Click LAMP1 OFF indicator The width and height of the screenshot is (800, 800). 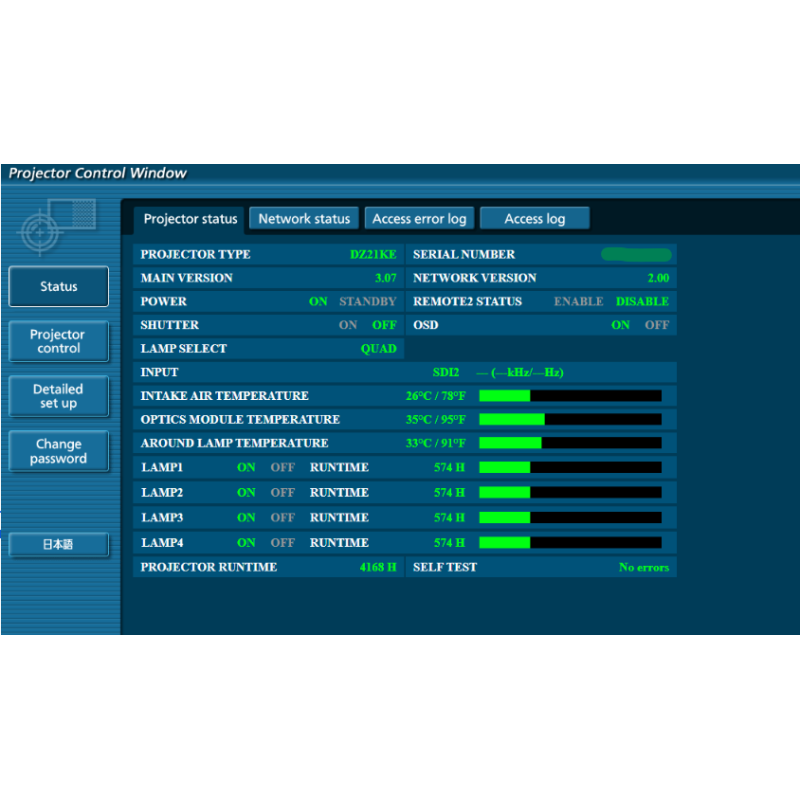(x=283, y=467)
